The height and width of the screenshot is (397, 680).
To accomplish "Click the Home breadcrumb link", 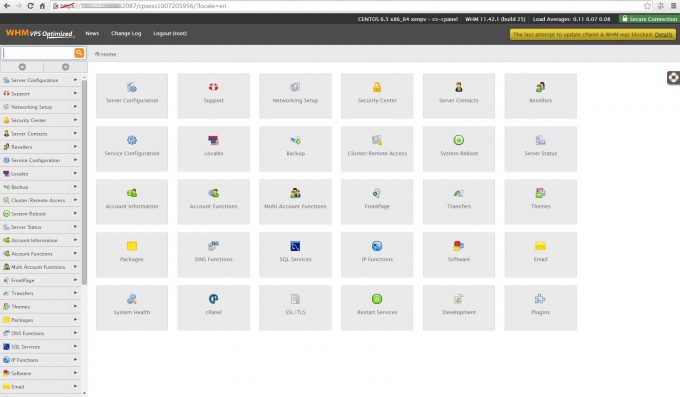I will coord(108,54).
